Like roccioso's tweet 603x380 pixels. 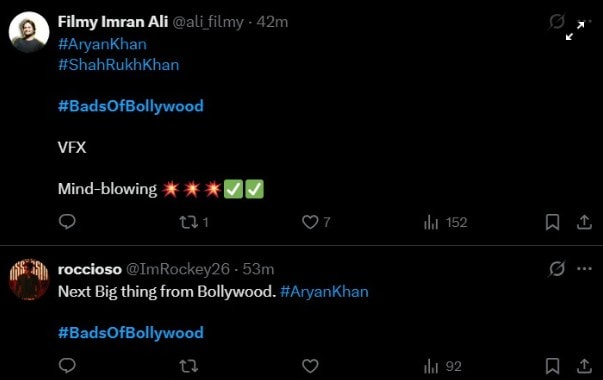[310, 366]
